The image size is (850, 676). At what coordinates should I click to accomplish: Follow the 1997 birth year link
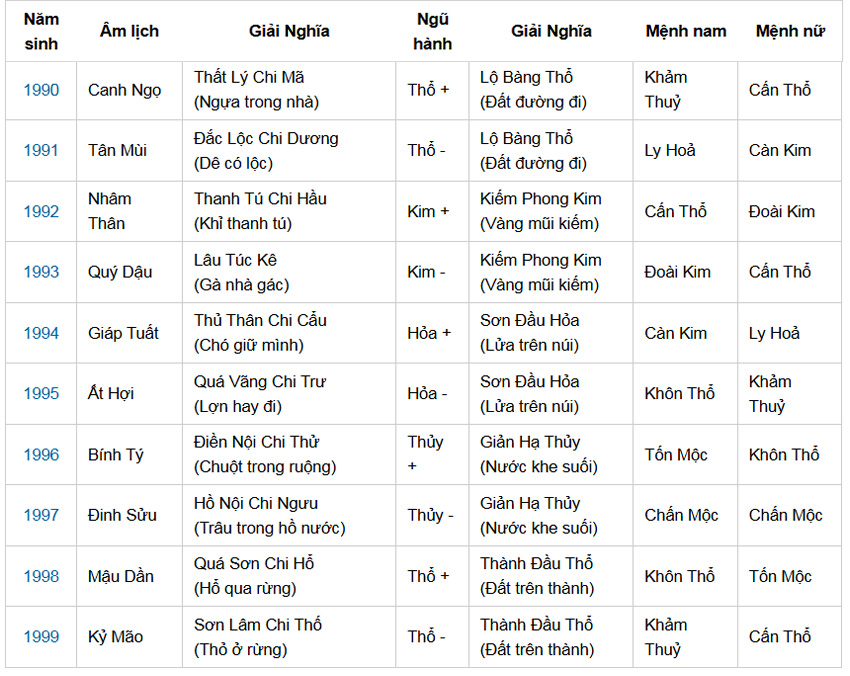tap(41, 516)
